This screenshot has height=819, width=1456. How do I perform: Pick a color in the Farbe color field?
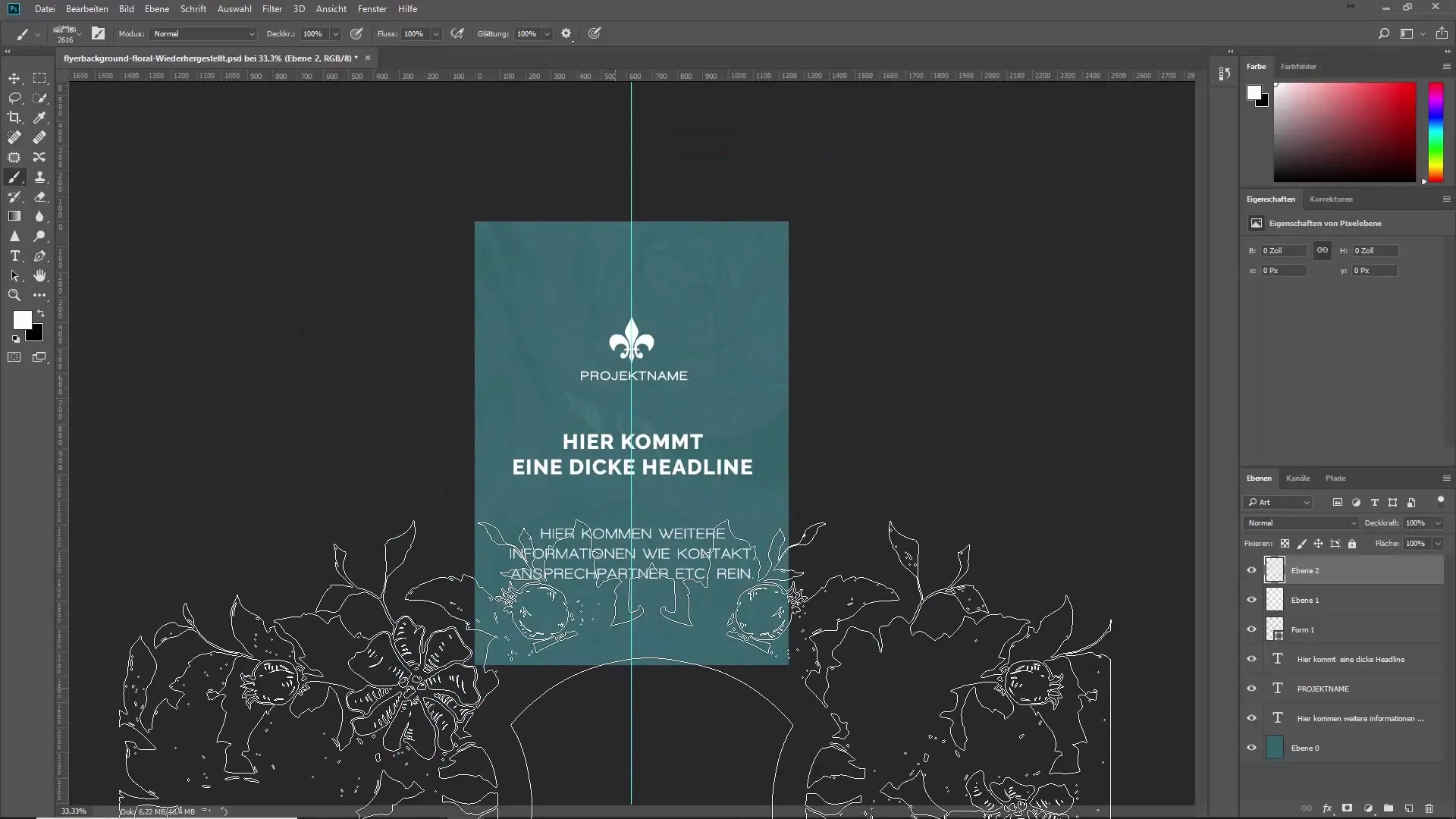tap(1345, 132)
